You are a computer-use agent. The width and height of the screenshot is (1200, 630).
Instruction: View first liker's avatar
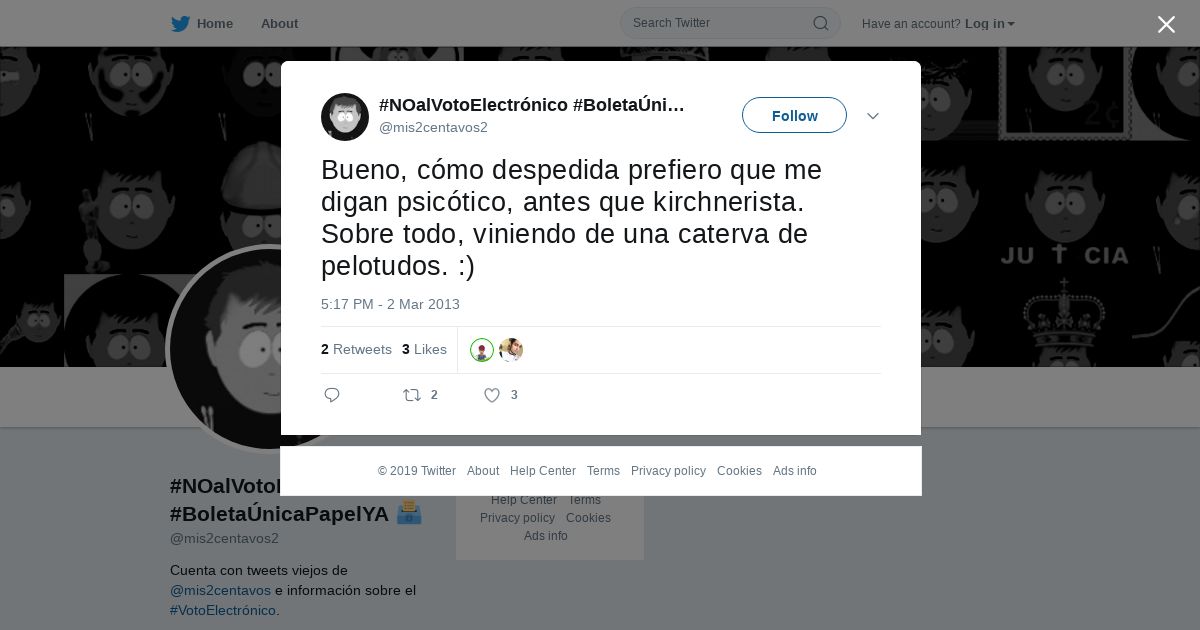[482, 350]
